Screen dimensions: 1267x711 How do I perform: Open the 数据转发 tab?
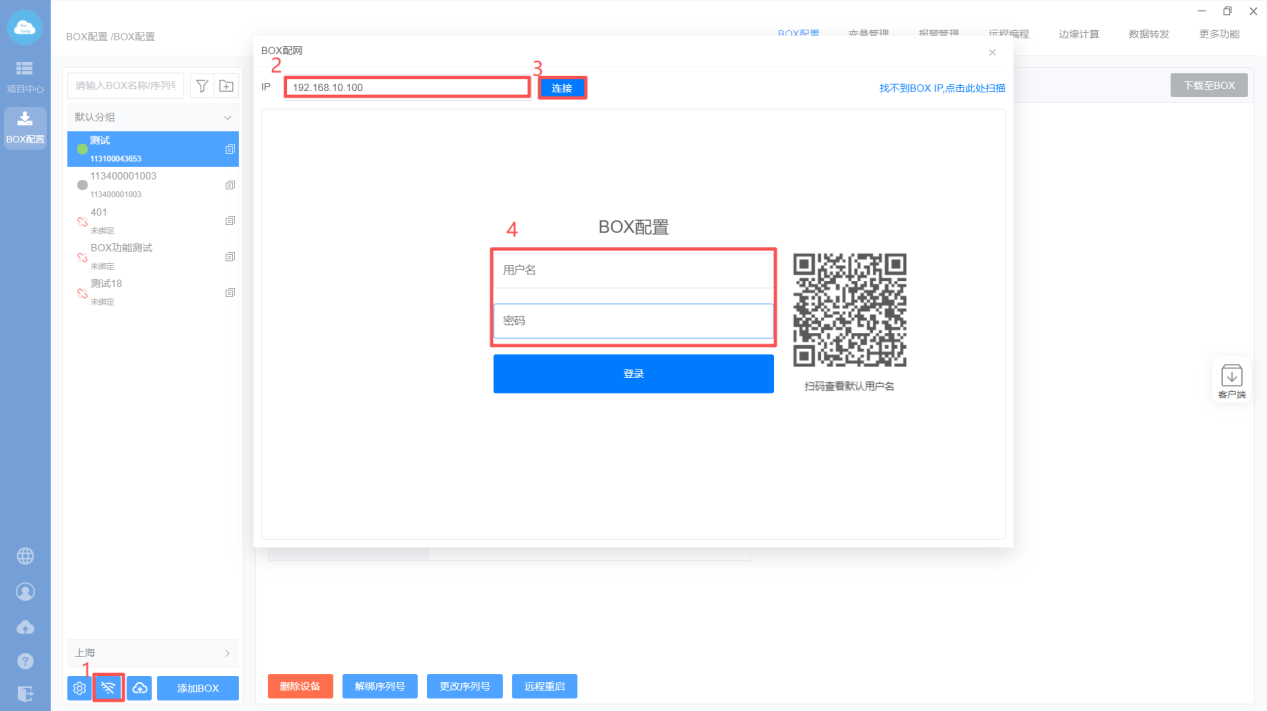coord(1149,34)
